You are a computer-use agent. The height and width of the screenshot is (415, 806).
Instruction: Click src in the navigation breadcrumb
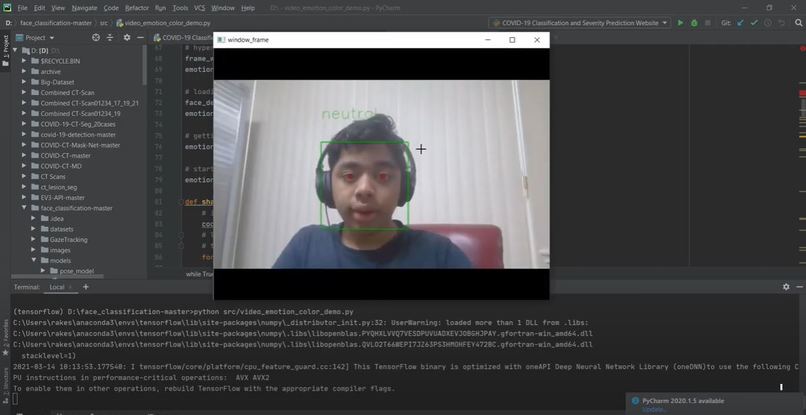click(x=104, y=23)
